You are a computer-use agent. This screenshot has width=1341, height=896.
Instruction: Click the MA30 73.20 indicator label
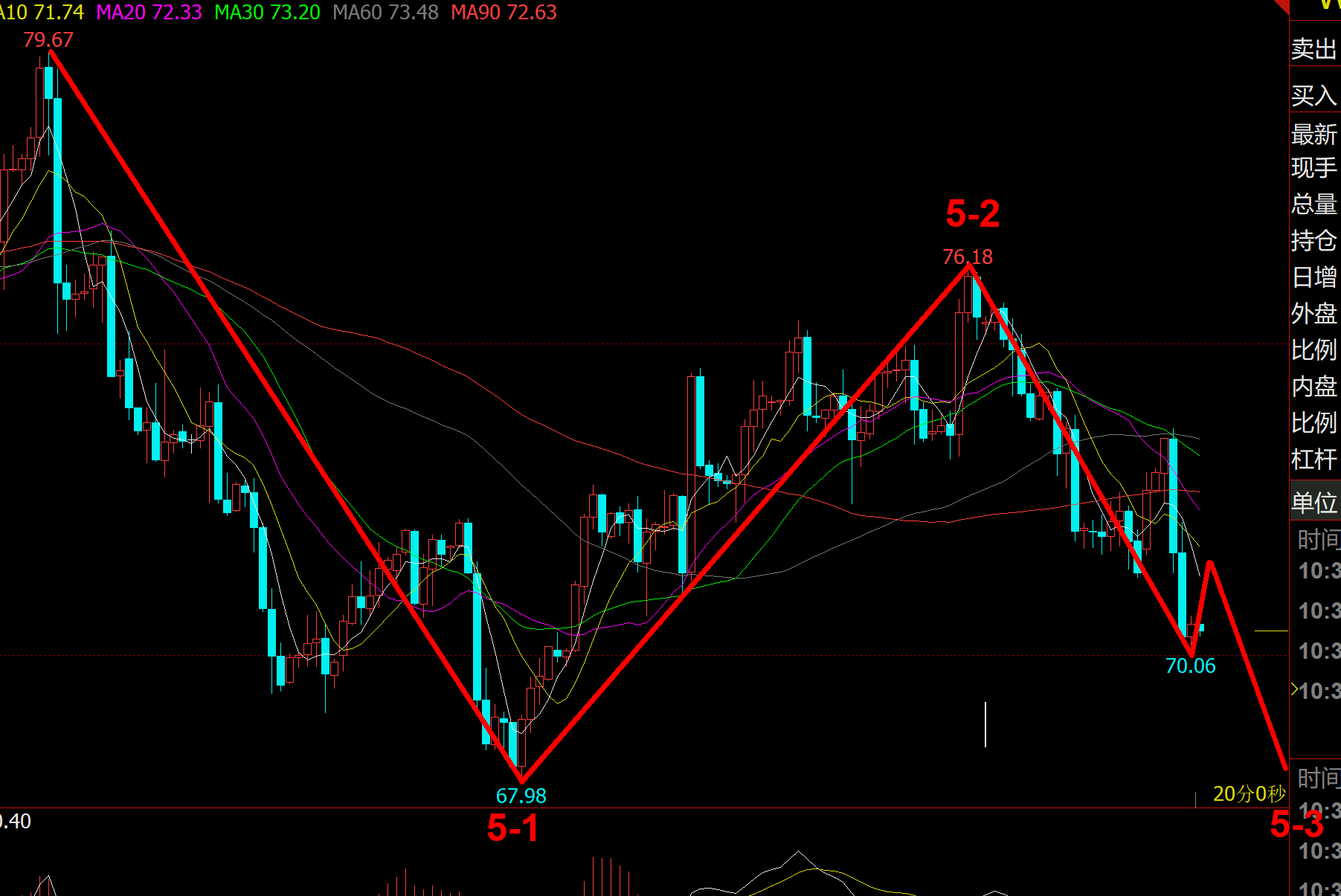tap(267, 12)
